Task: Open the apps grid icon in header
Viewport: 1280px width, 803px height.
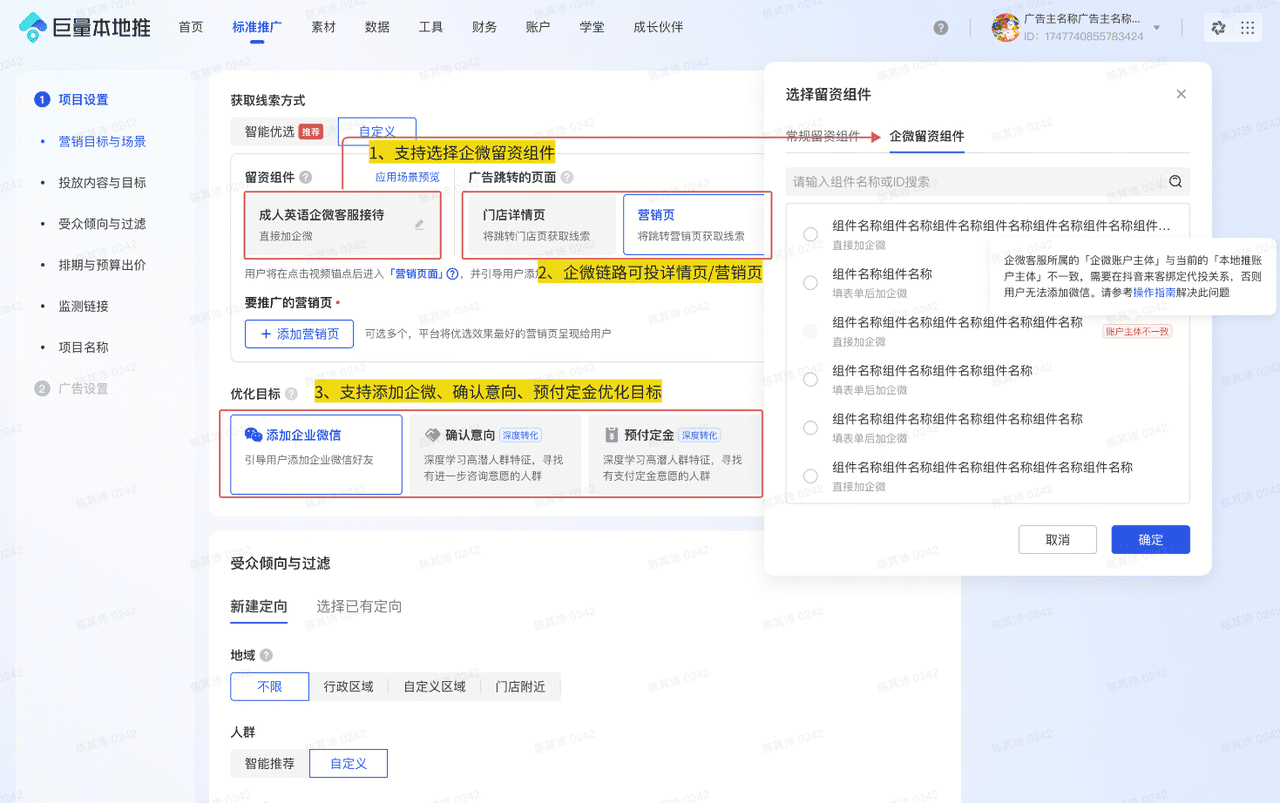Action: point(1247,28)
